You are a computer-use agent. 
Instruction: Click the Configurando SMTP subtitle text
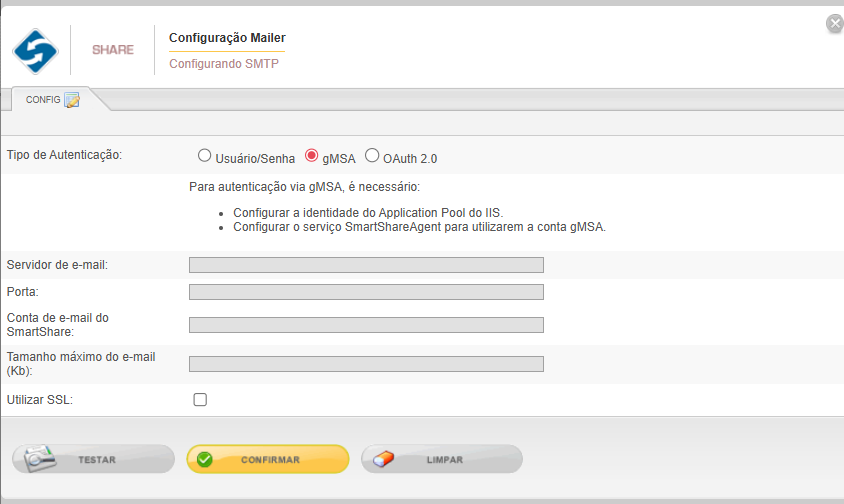point(224,64)
